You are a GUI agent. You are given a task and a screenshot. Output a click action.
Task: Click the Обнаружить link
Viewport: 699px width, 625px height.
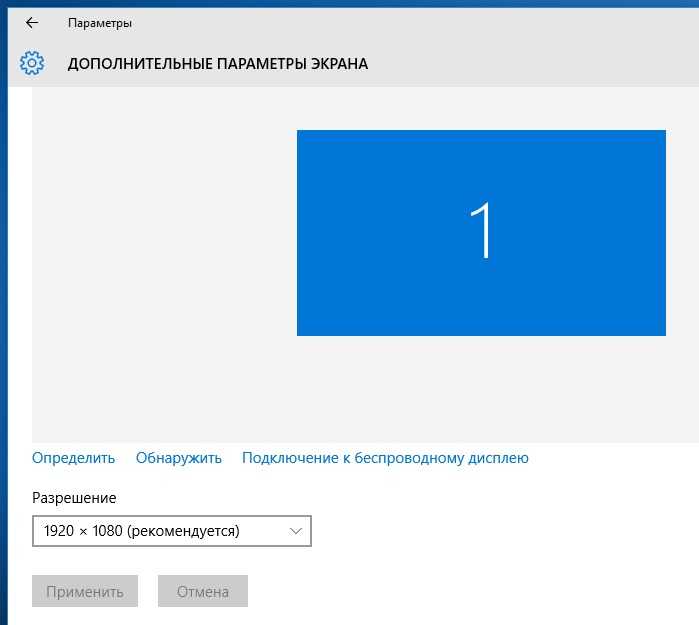179,458
